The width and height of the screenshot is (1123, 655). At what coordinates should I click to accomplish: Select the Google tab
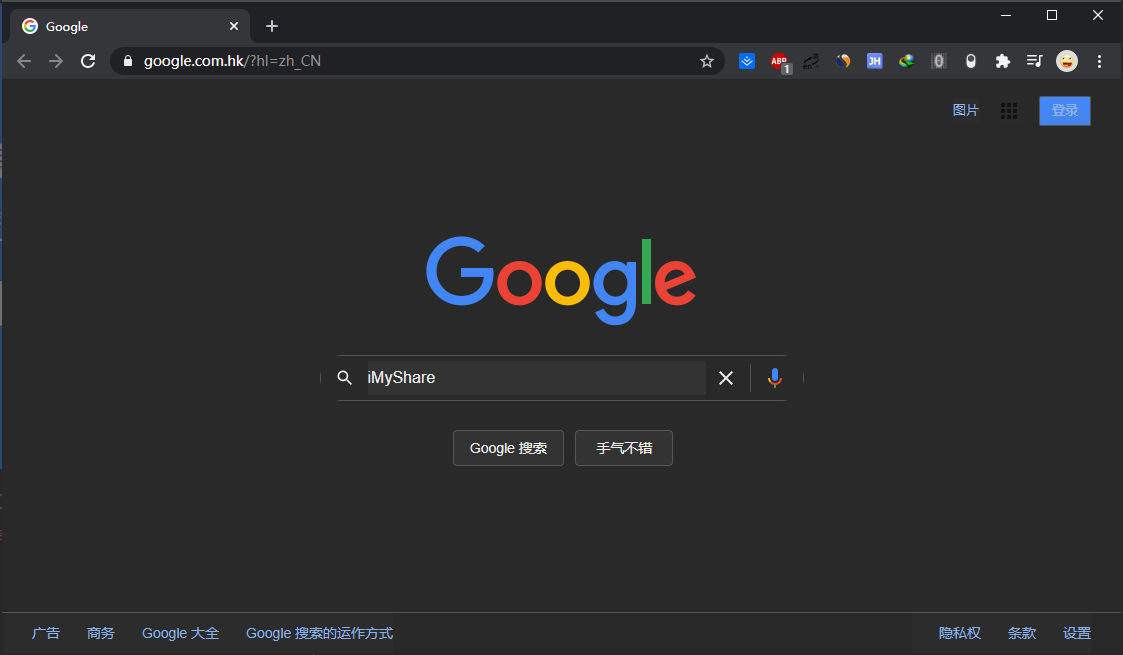[120, 27]
